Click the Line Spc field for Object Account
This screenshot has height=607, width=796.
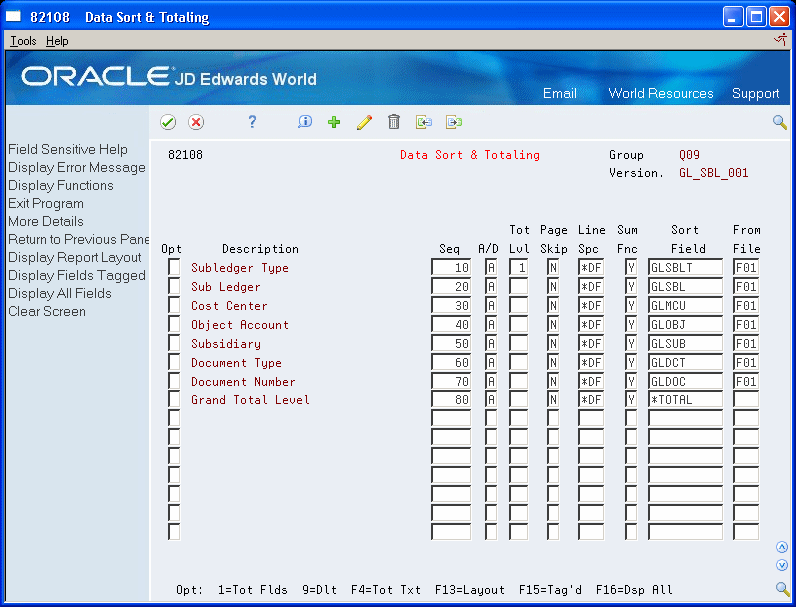[591, 324]
